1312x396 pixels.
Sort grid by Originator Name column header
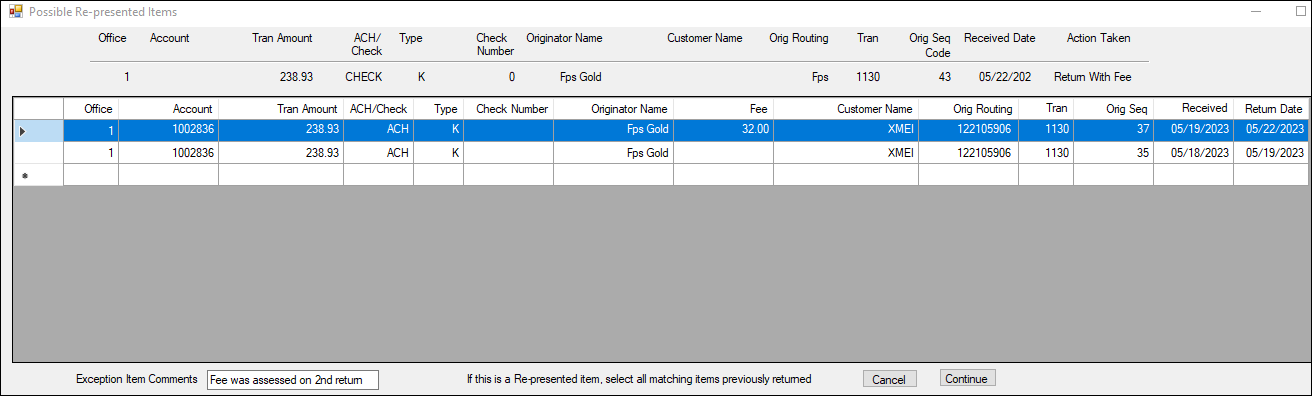[613, 108]
